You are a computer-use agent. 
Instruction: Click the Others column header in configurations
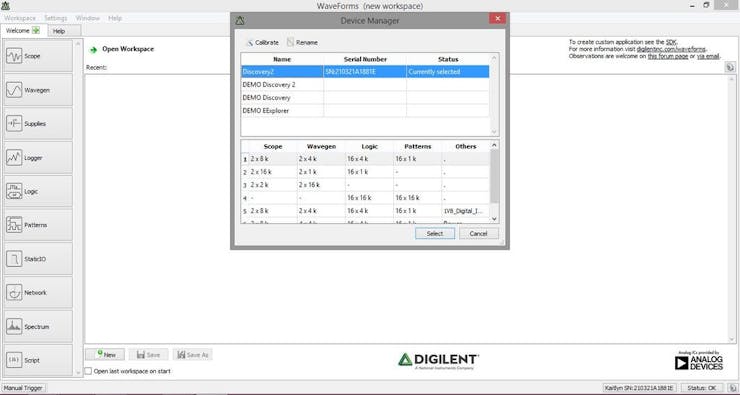[466, 146]
